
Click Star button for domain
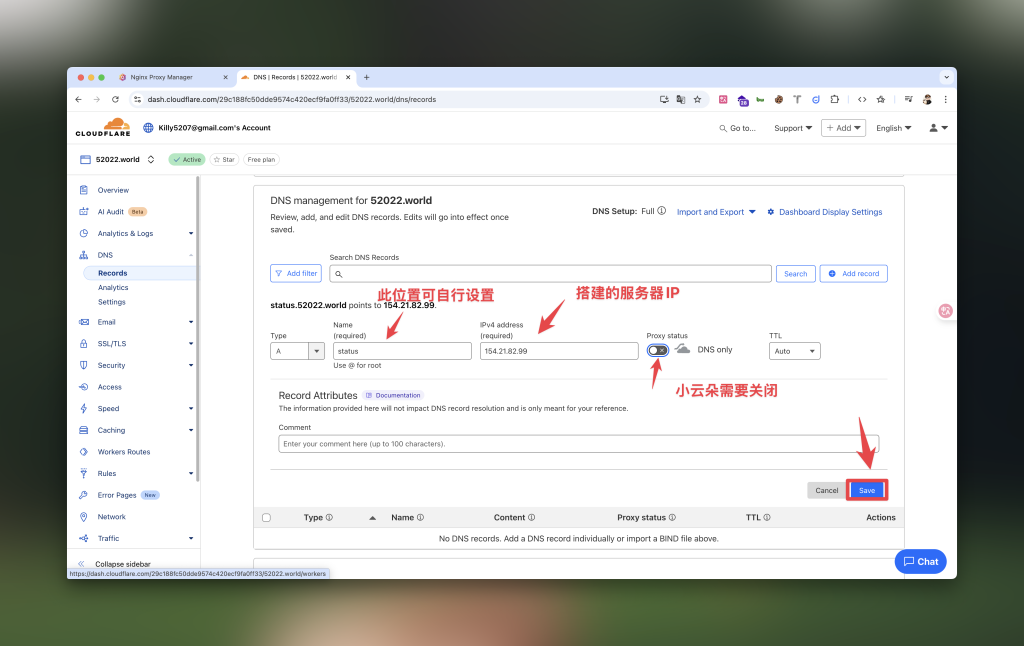click(x=224, y=159)
